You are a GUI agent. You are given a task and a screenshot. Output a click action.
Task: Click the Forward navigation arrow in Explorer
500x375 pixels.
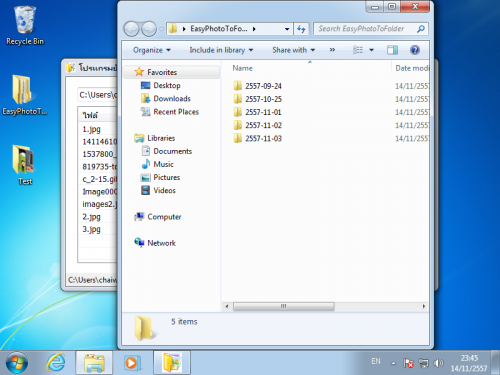tap(149, 29)
